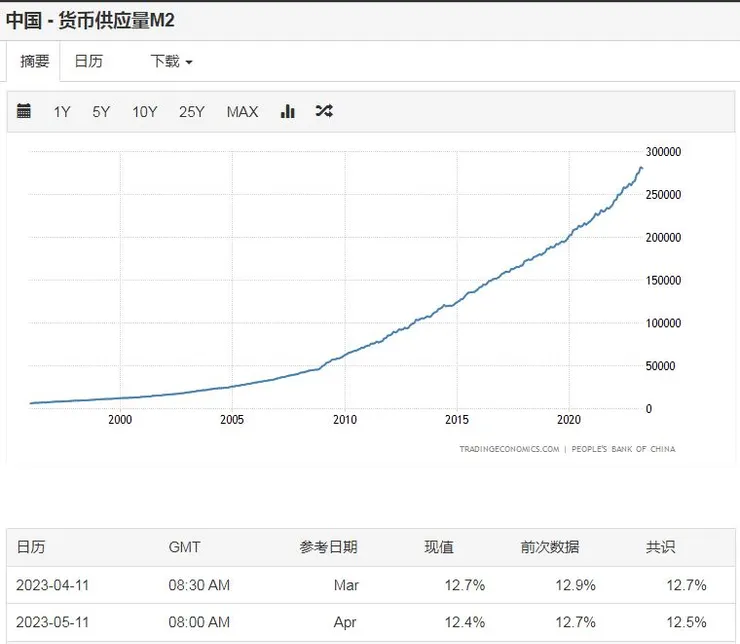Click the PEOPLE'S BANK OF CHINA label
The width and height of the screenshot is (740, 644).
pyautogui.click(x=623, y=449)
